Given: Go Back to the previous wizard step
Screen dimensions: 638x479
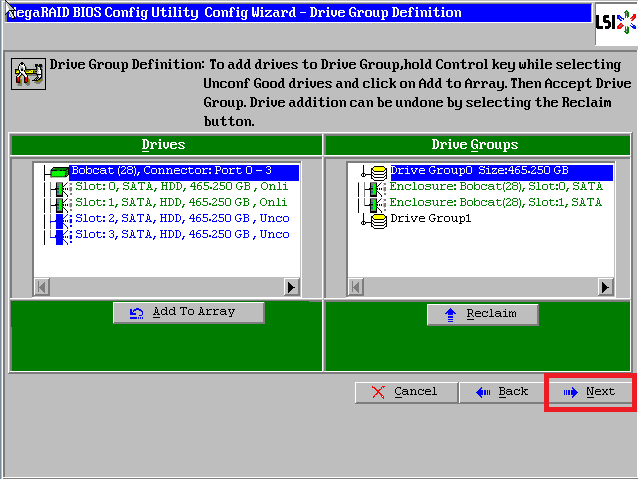Looking at the screenshot, I should click(502, 392).
